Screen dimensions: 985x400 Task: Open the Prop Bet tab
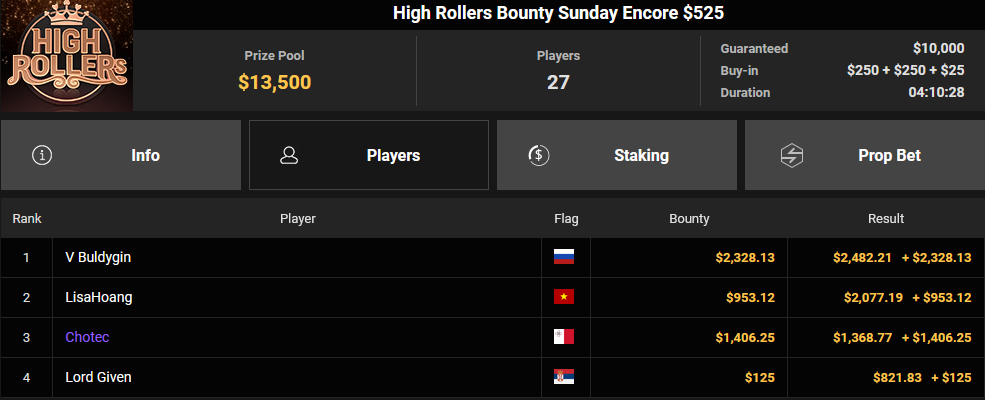[864, 155]
